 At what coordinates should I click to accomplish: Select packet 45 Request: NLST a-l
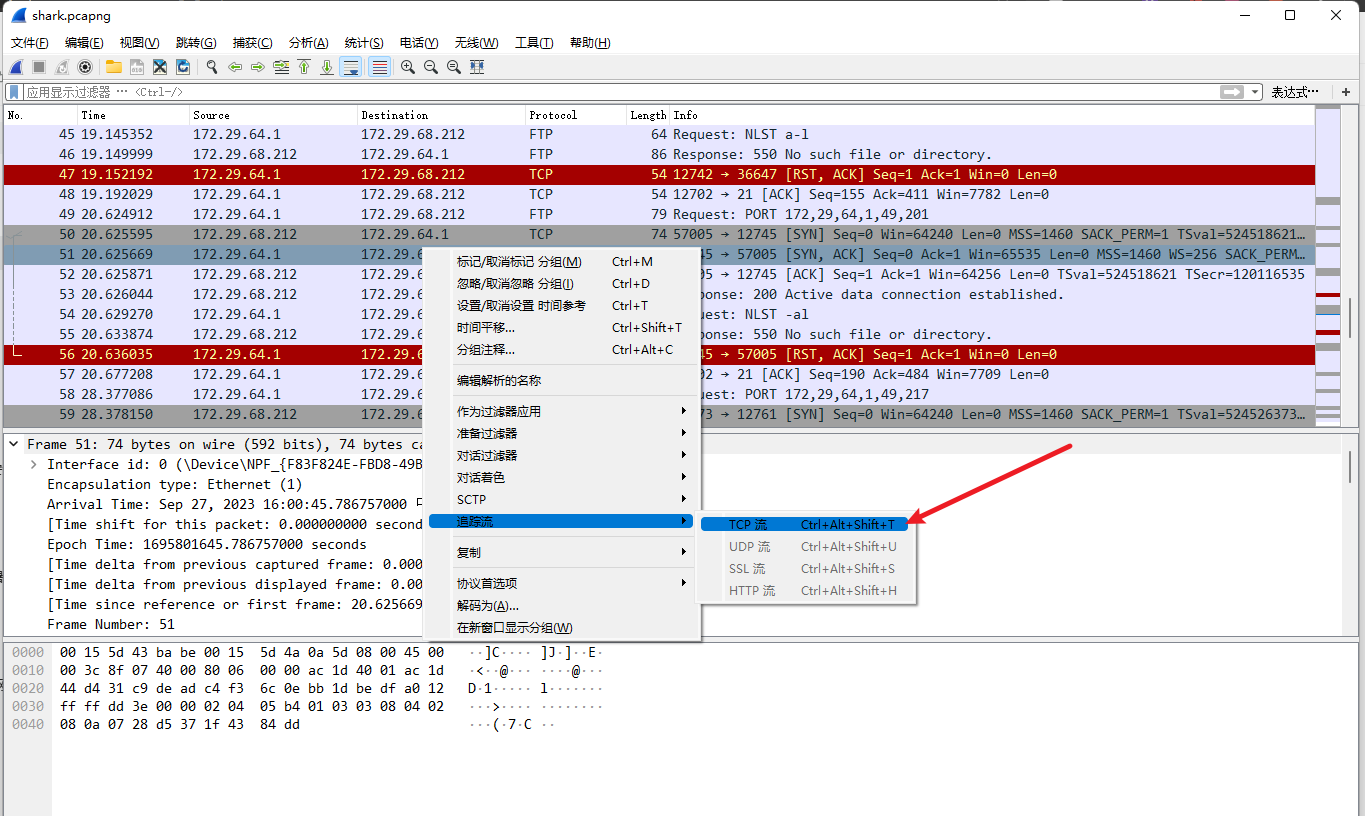coord(659,134)
